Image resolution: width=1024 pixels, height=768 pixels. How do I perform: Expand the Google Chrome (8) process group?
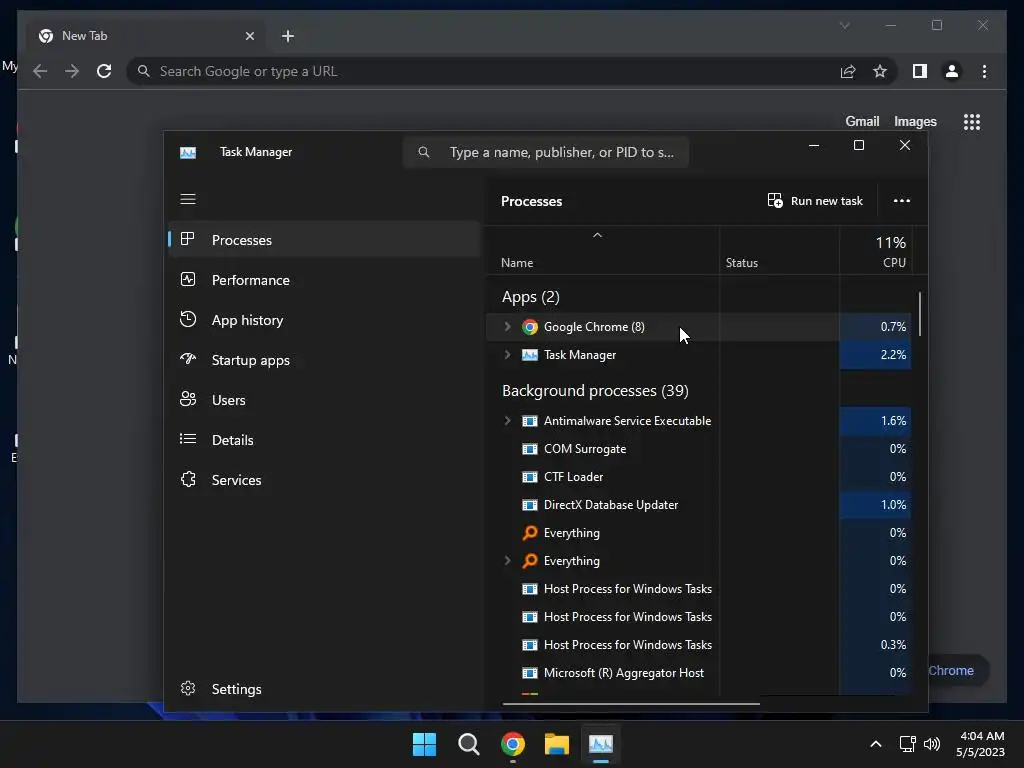point(507,327)
